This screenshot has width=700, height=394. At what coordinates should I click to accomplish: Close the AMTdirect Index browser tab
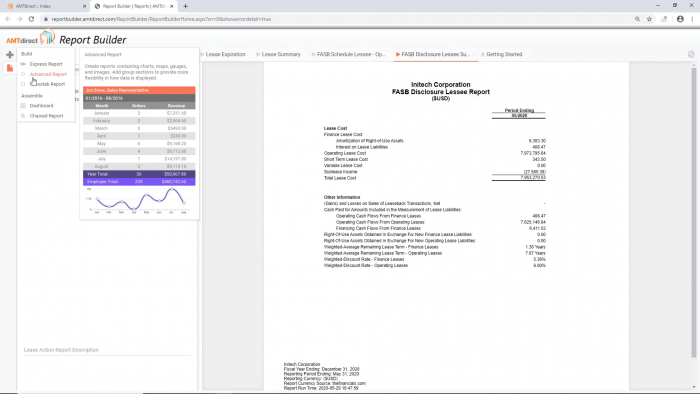pyautogui.click(x=84, y=6)
